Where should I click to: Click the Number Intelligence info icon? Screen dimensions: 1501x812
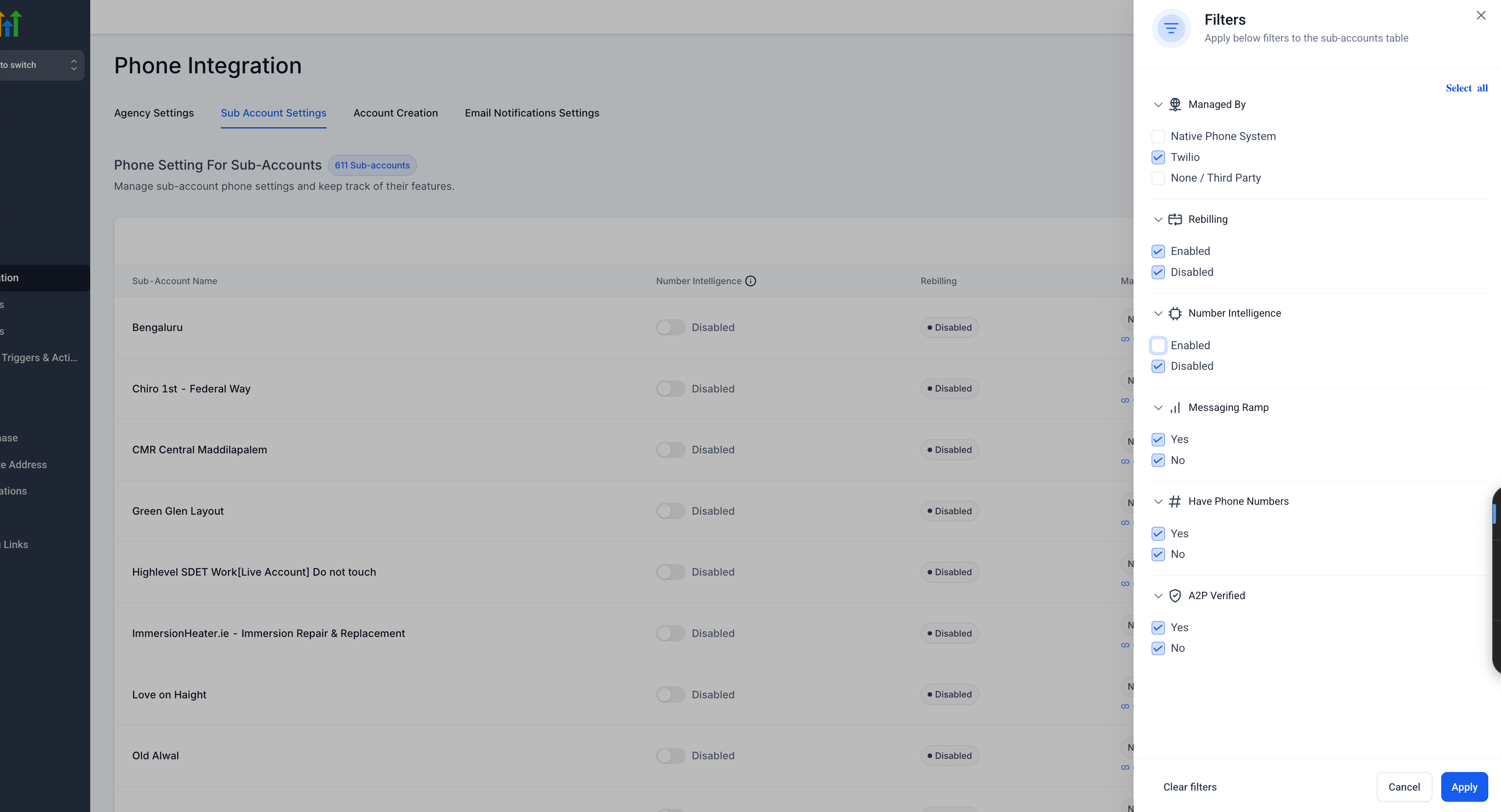click(x=750, y=281)
